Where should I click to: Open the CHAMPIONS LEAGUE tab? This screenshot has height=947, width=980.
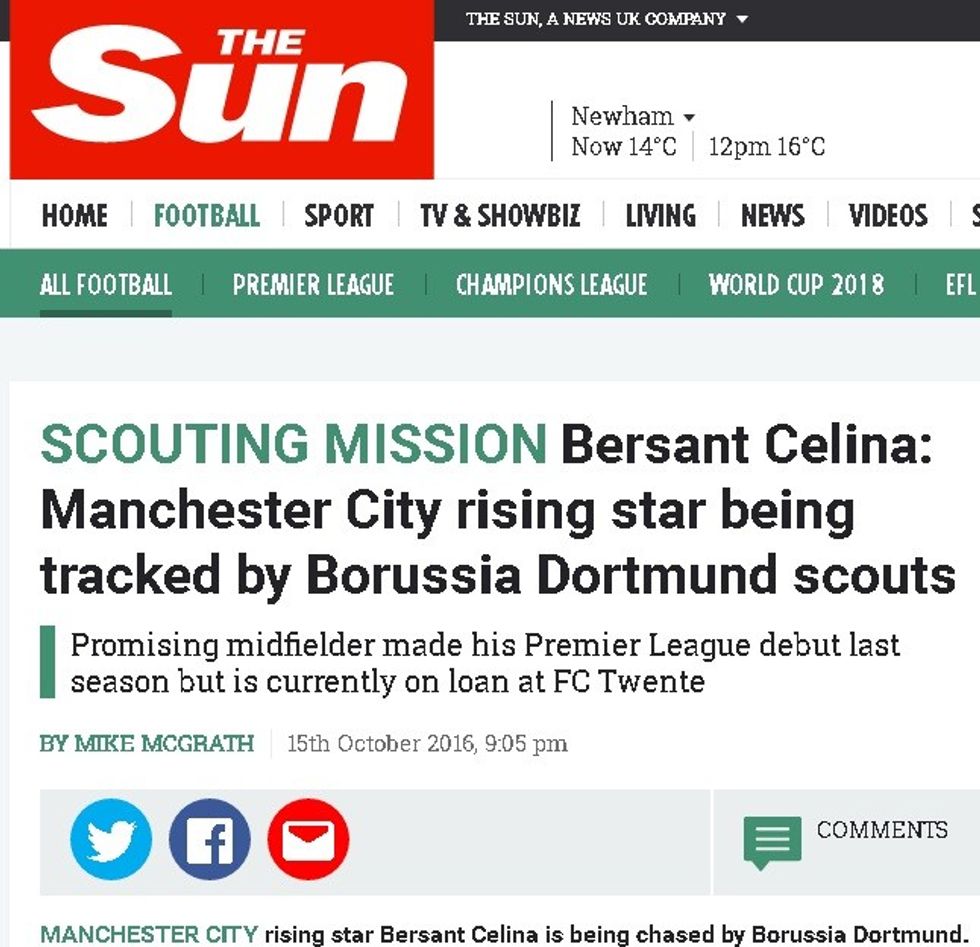point(551,285)
